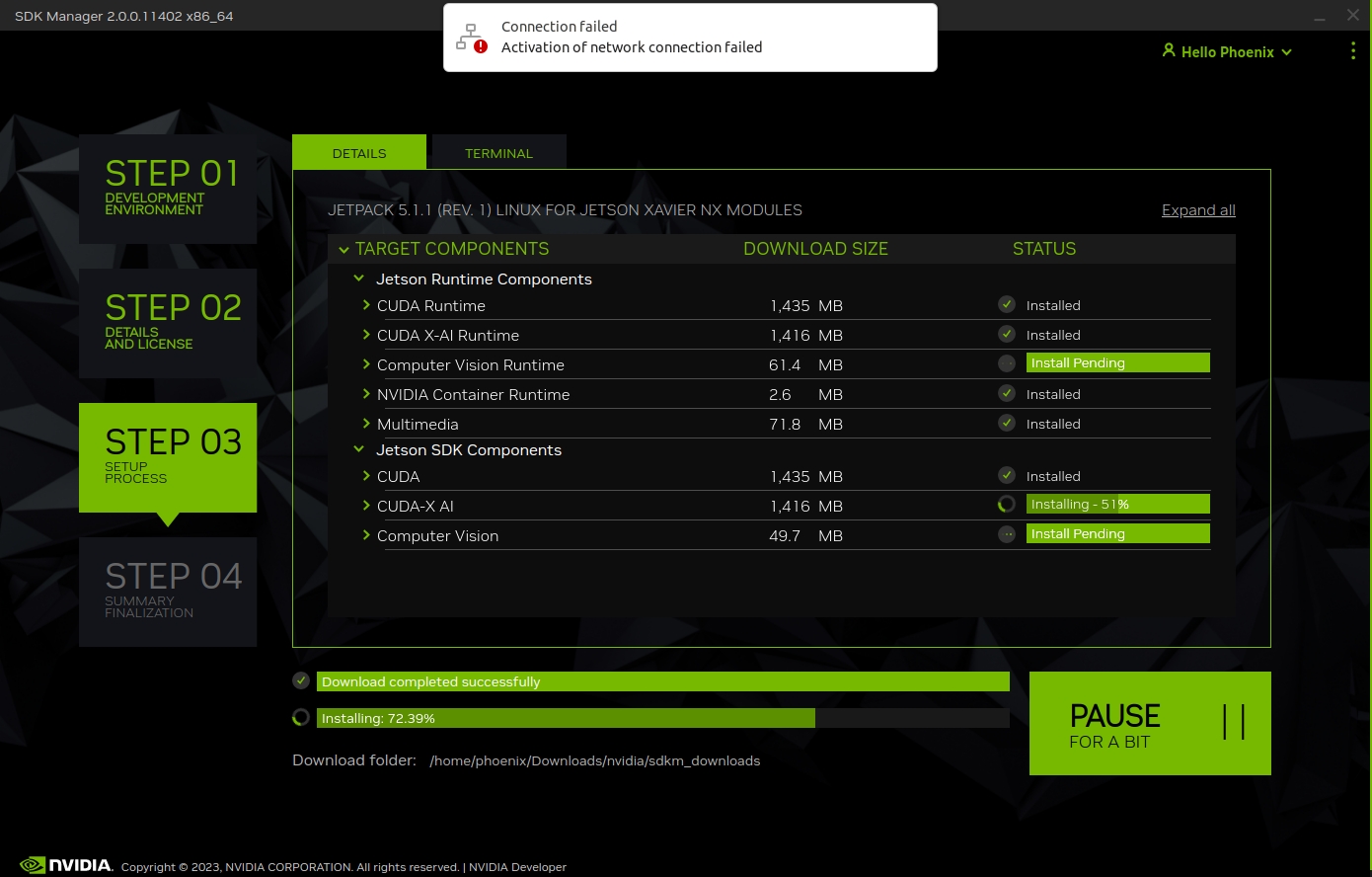Viewport: 1372px width, 877px height.
Task: Click the Download completed successfully progress bar
Action: click(x=662, y=681)
